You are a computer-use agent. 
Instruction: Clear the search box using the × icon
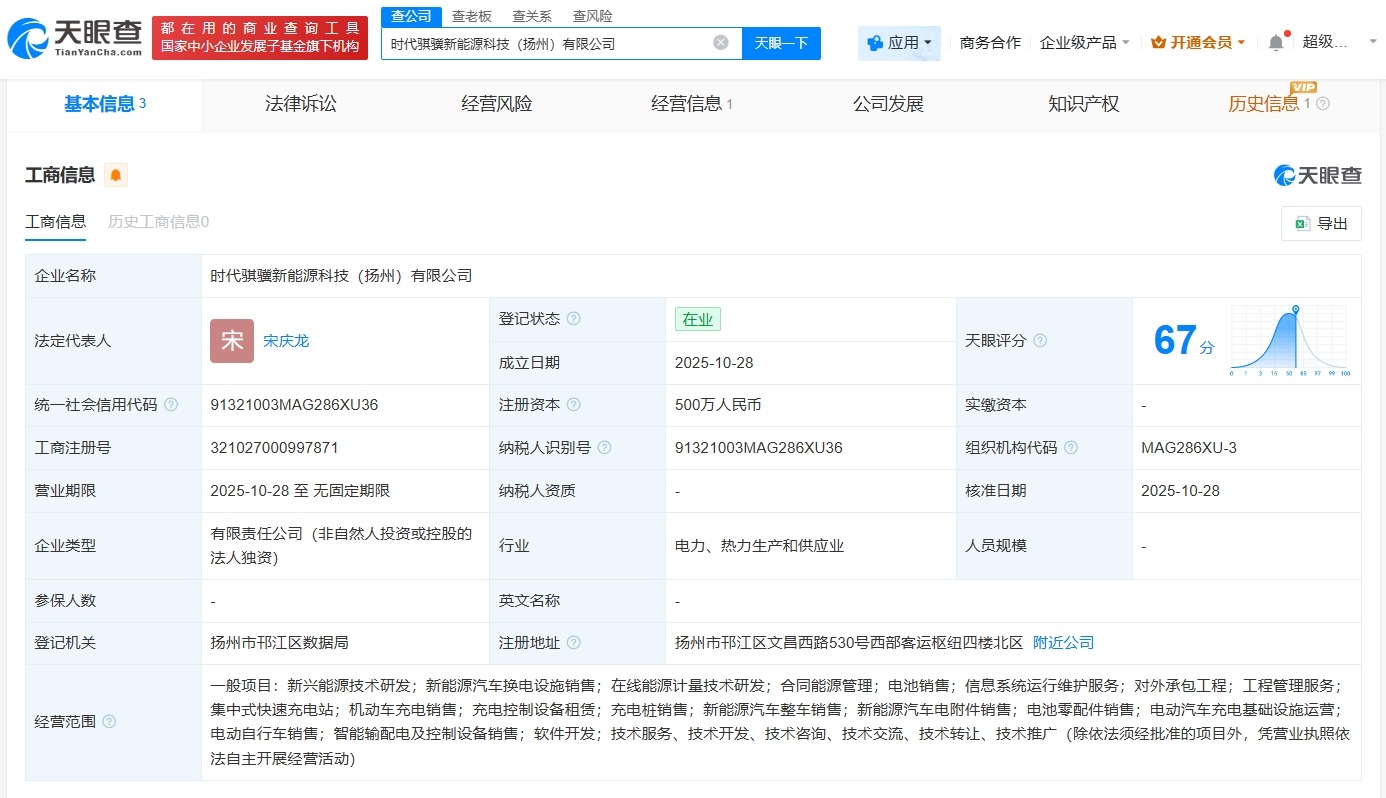[x=721, y=43]
